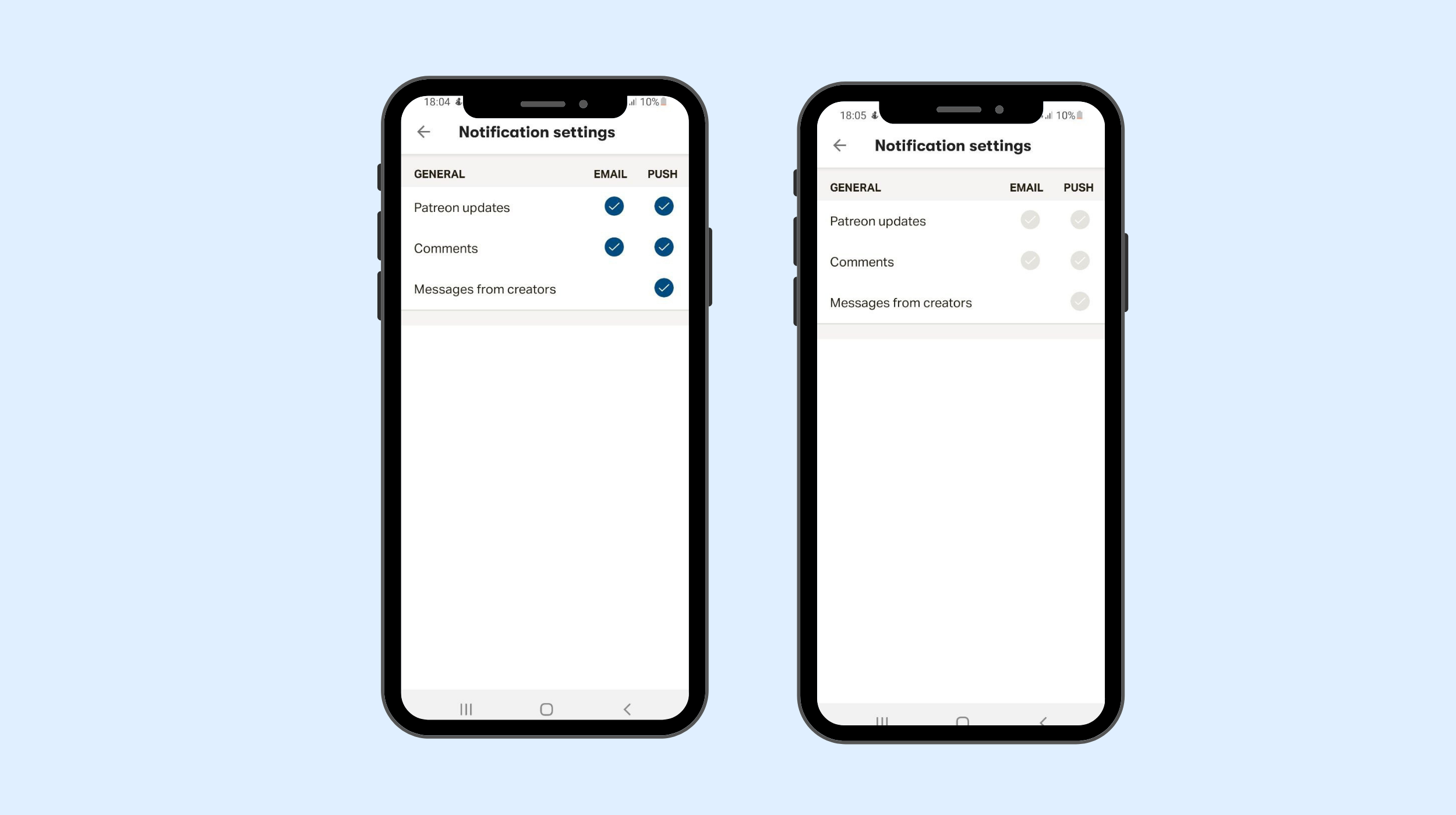Enable Email notification for Patreon updates (right phone)
Viewport: 1456px width, 815px height.
1029,219
